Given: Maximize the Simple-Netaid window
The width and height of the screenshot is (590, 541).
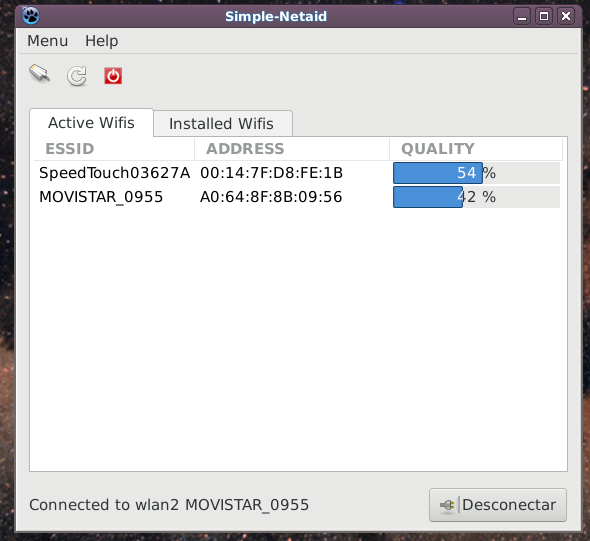Looking at the screenshot, I should (x=544, y=16).
